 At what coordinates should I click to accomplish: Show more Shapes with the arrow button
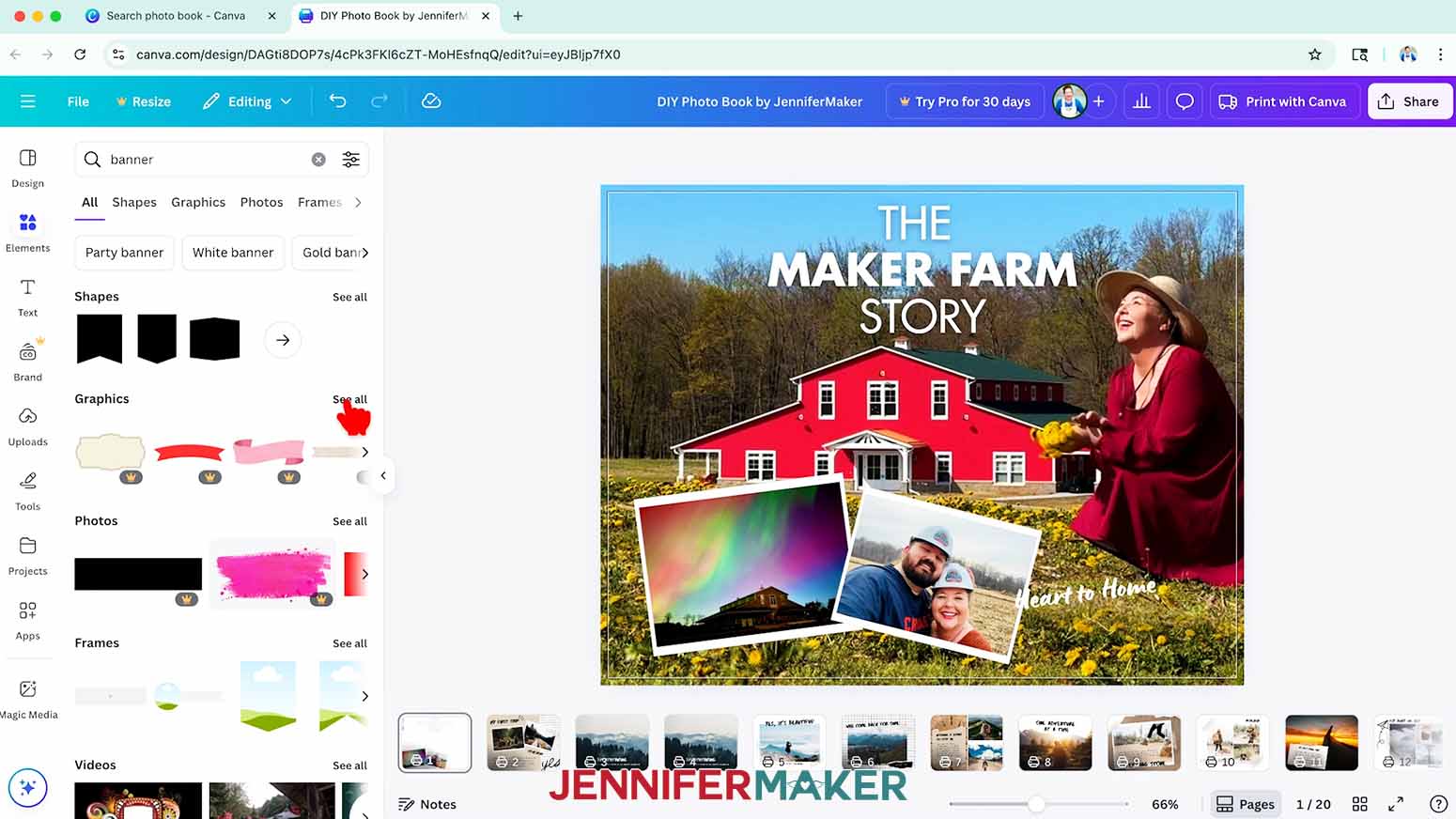[283, 340]
